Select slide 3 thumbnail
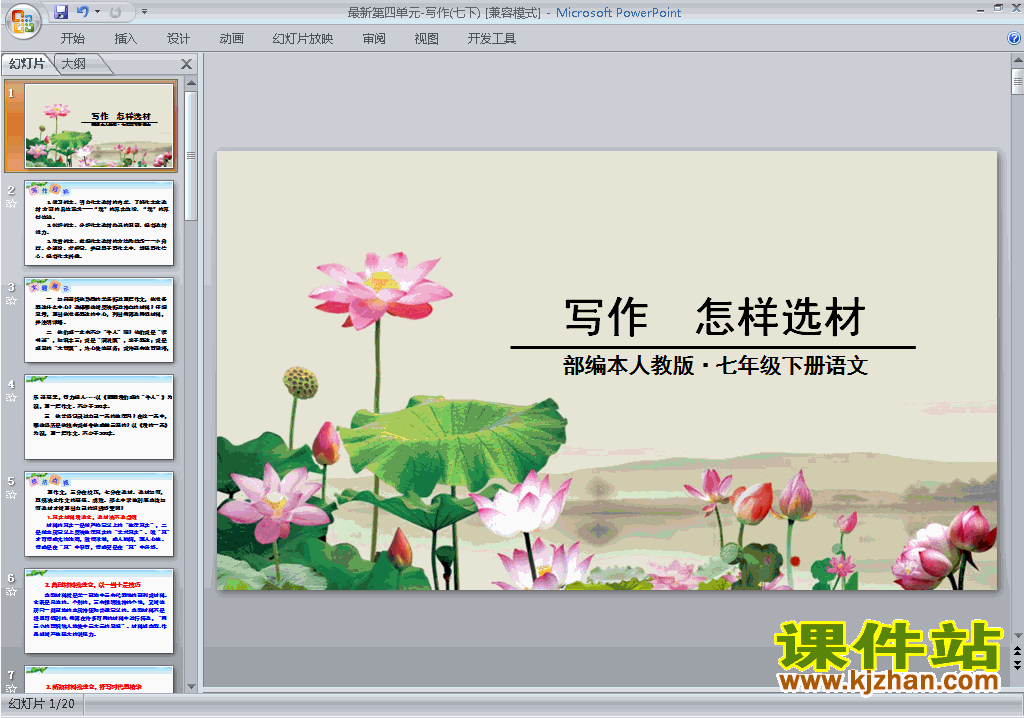Screen dimensions: 1024x718 click(x=99, y=320)
